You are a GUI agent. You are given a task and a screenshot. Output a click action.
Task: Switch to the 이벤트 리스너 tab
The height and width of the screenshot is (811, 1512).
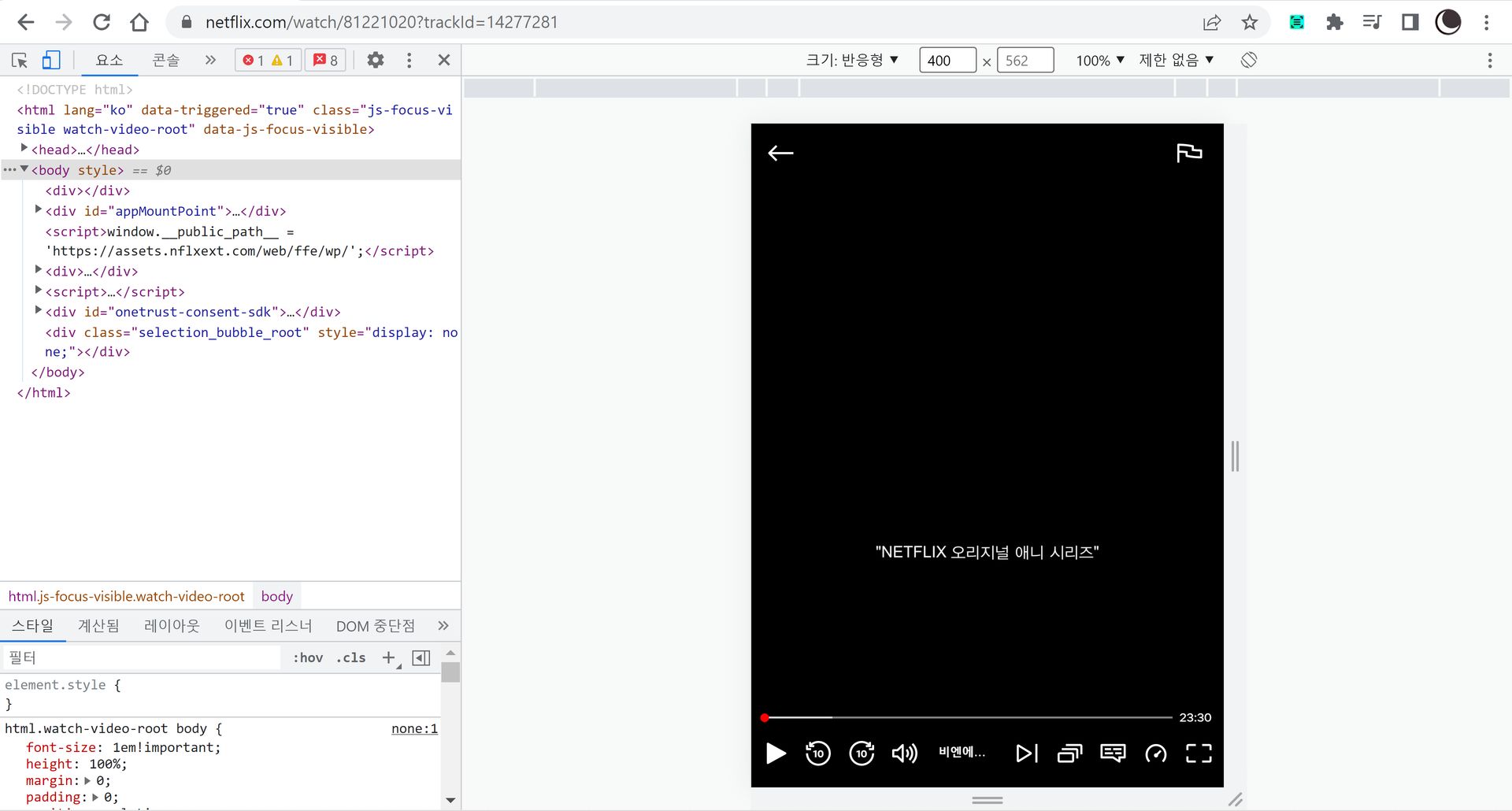(269, 626)
